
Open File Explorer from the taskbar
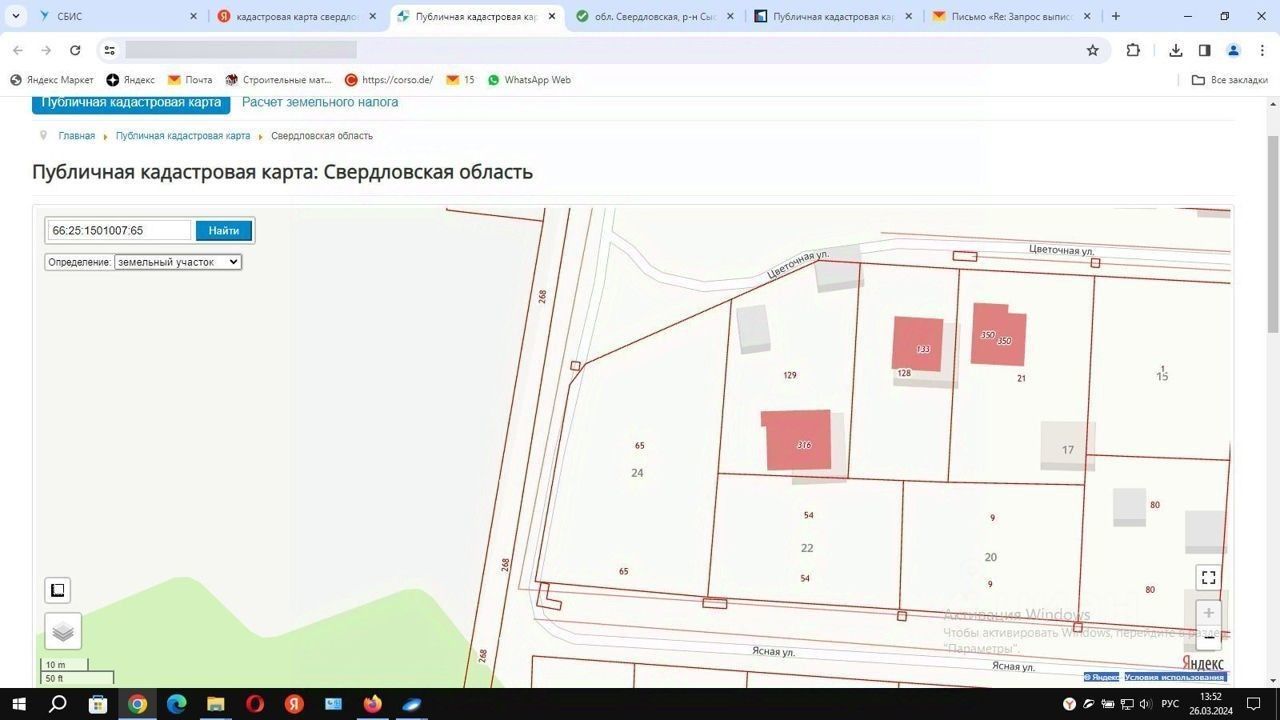[x=216, y=704]
